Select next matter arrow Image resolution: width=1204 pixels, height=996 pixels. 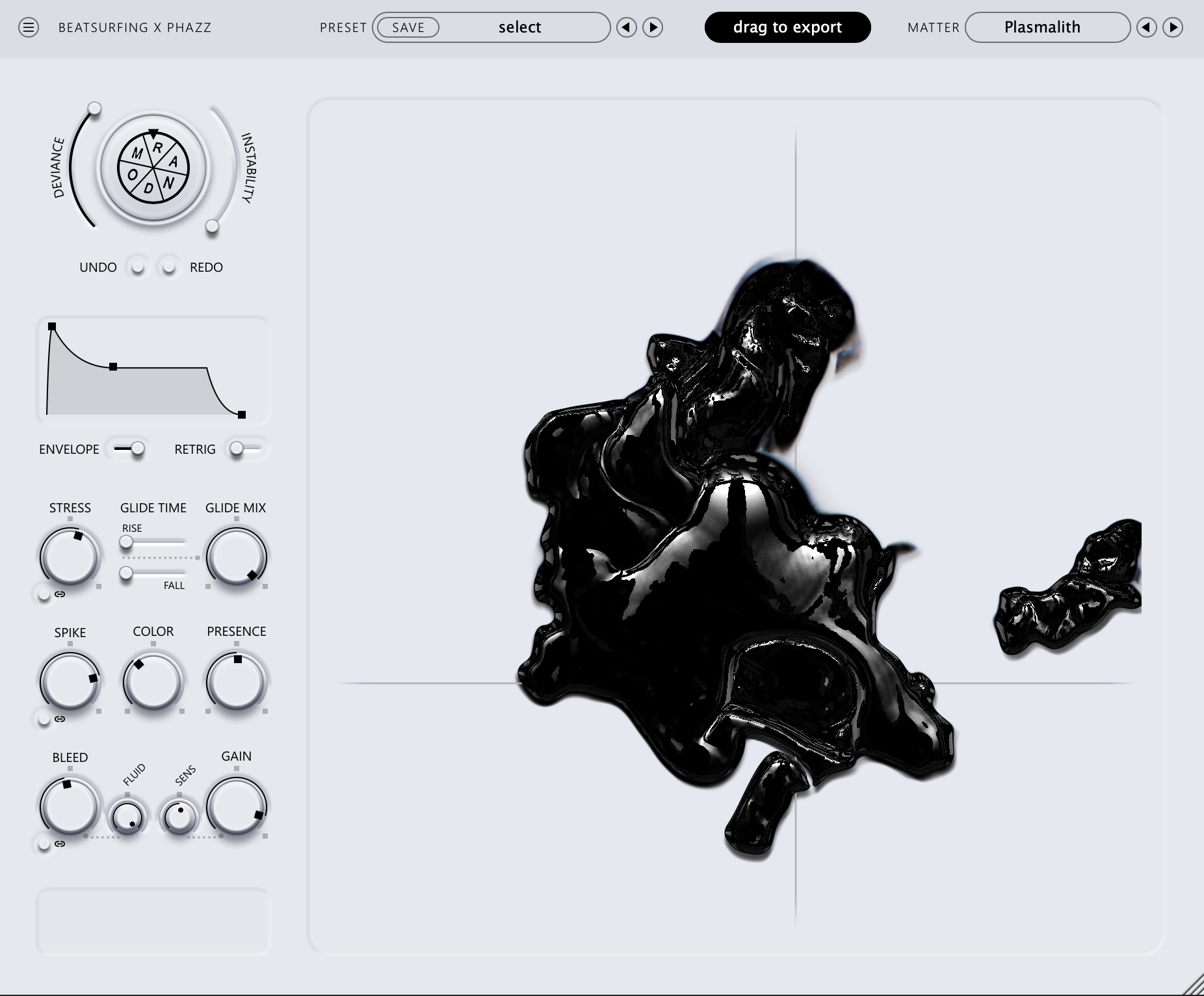tap(1173, 27)
